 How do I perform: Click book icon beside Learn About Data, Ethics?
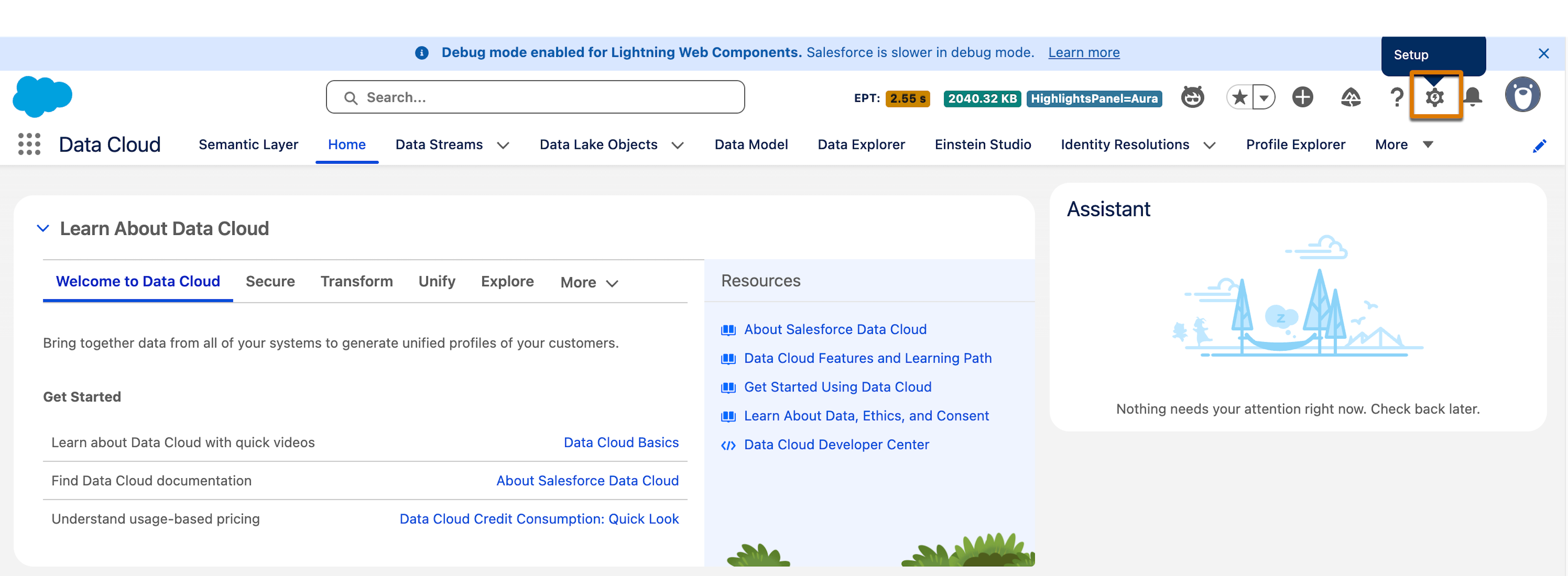click(728, 416)
